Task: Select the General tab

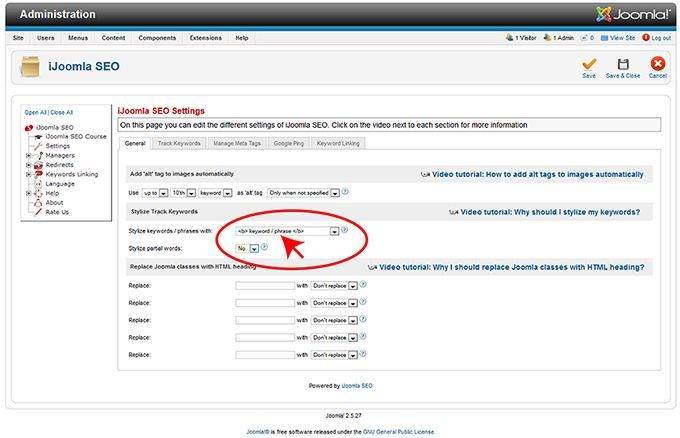Action: point(135,144)
